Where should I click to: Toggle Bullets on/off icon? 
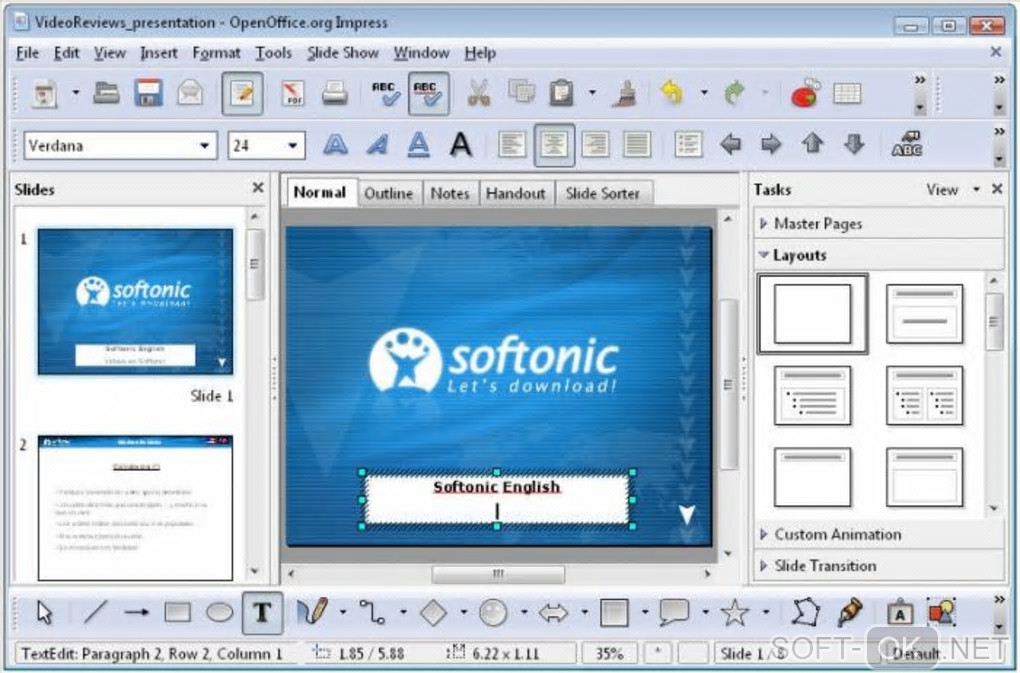coord(688,144)
